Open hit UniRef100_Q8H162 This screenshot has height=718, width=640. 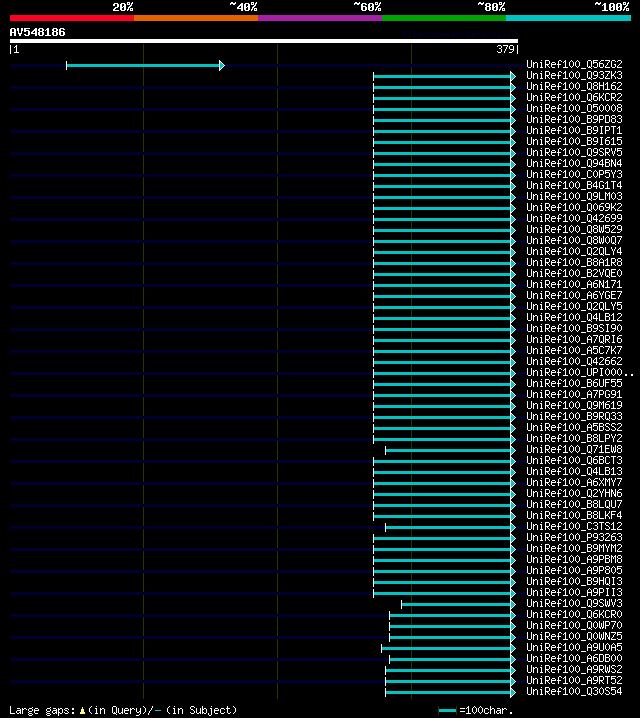574,87
